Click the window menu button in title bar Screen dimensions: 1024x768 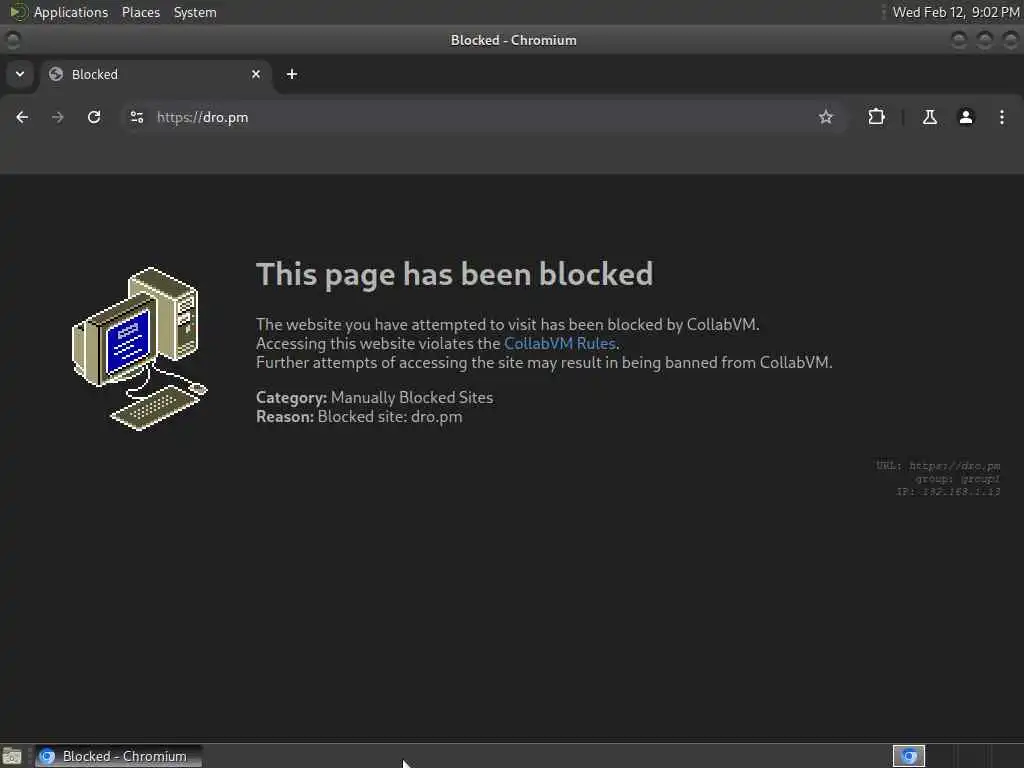(12, 40)
